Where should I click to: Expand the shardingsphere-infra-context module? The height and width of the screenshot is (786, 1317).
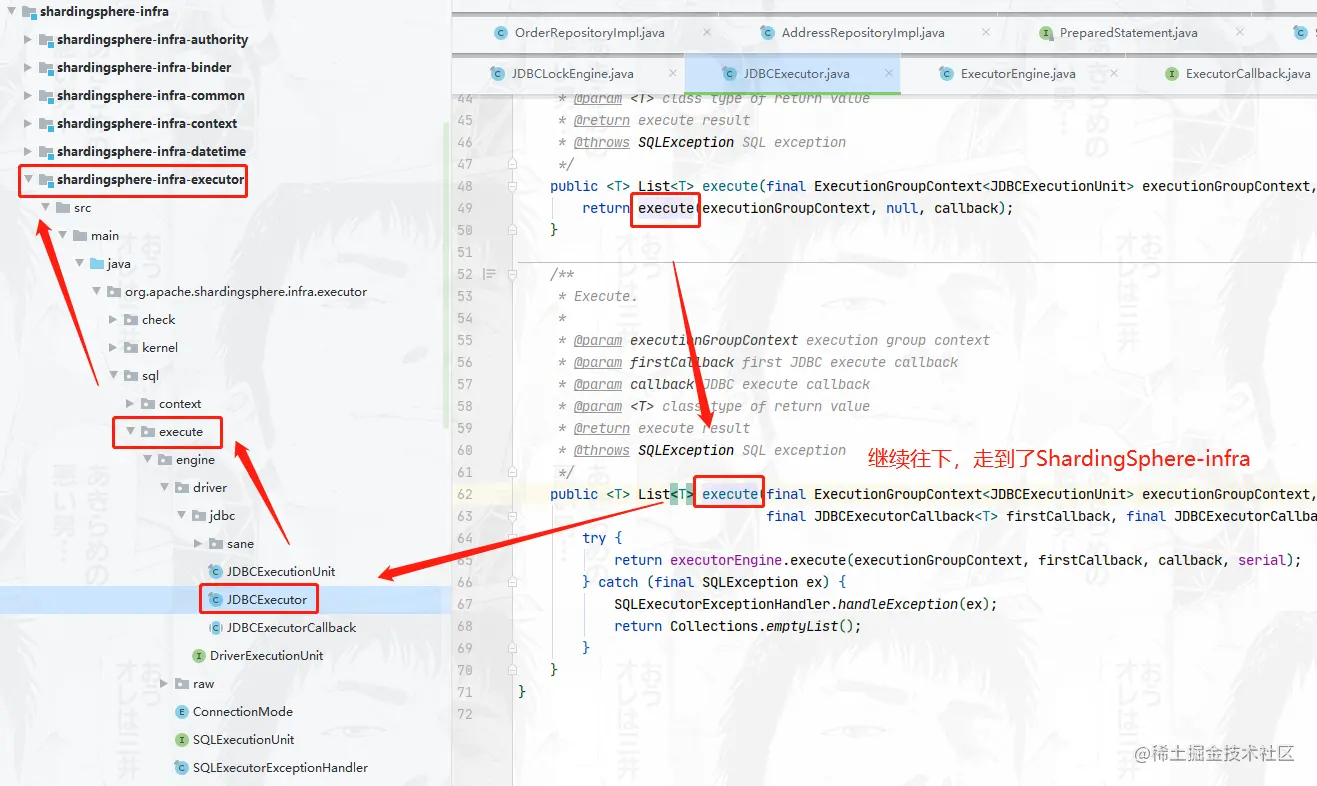pos(28,124)
